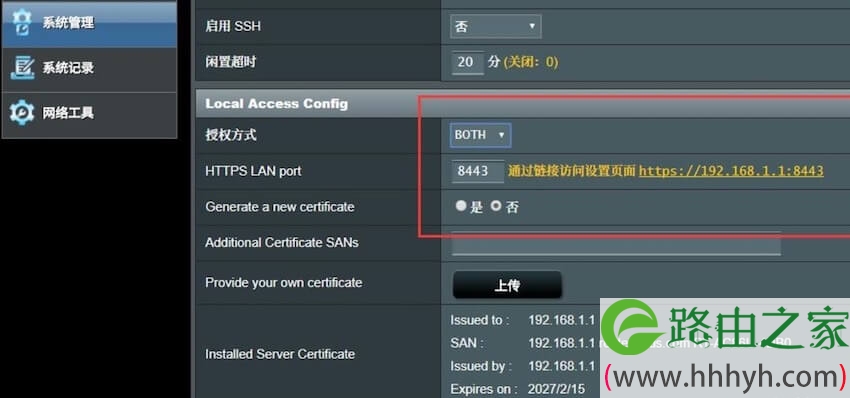Open the 启用 SSH dropdown
The height and width of the screenshot is (398, 850).
click(495, 26)
